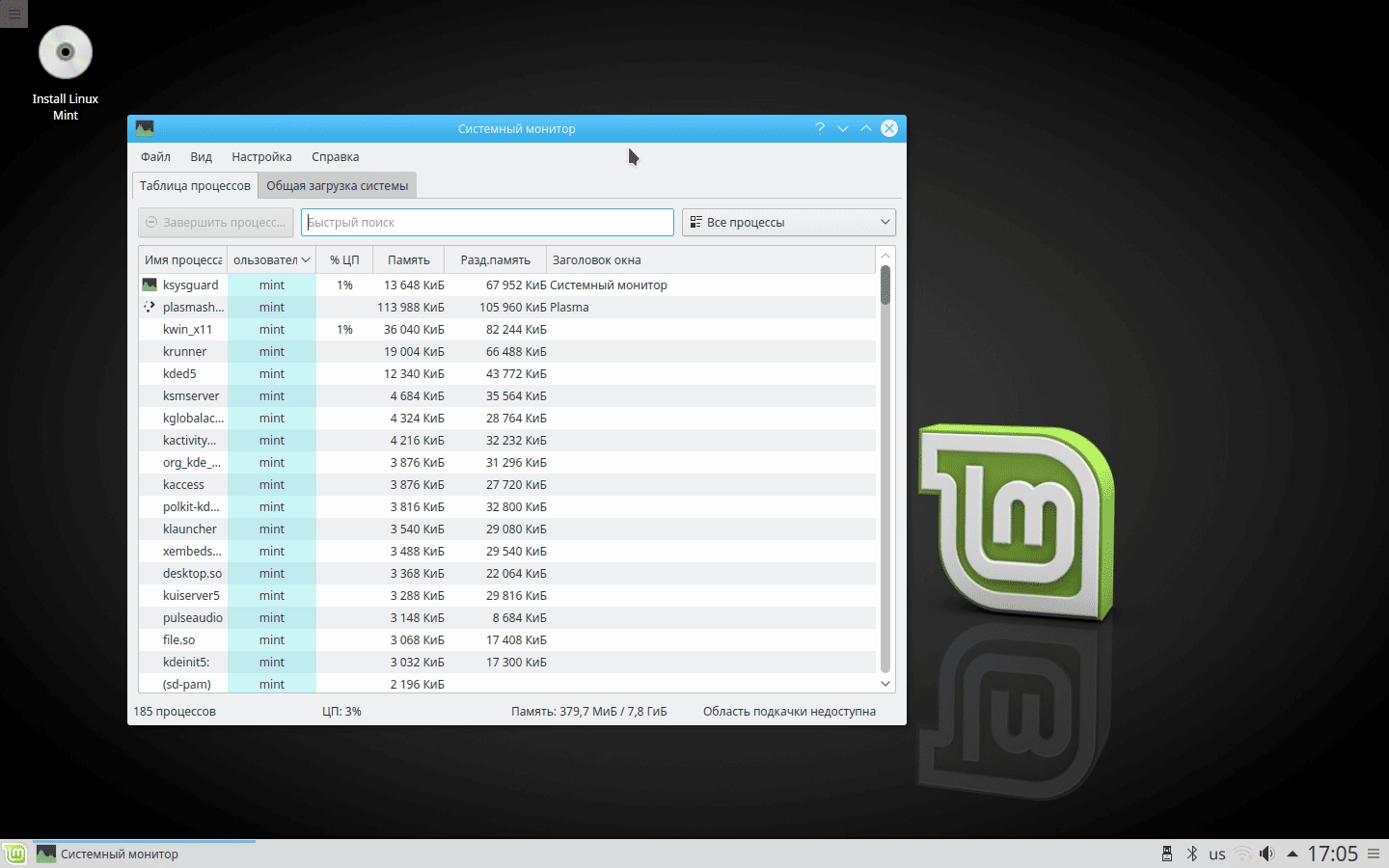Click the Завершить процесс button

click(216, 222)
